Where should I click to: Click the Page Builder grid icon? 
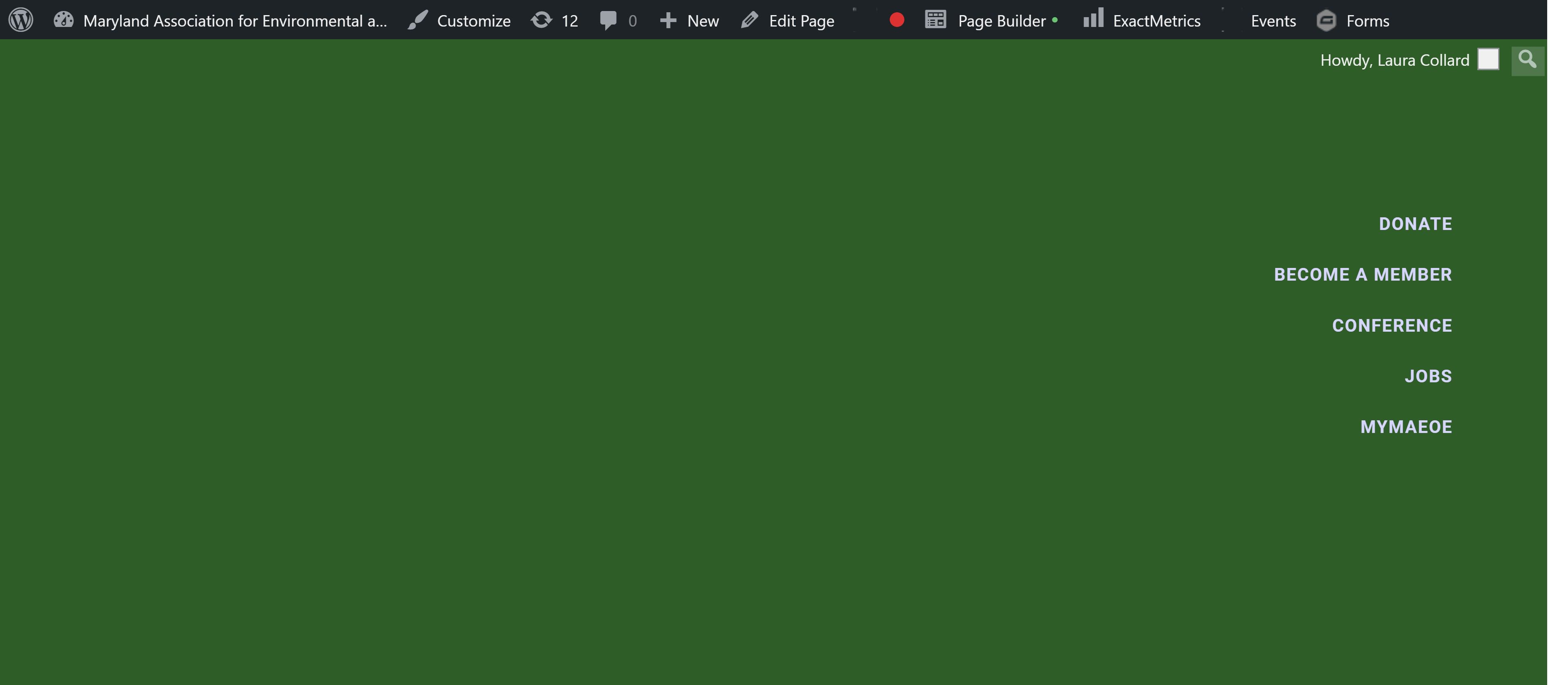click(x=935, y=20)
